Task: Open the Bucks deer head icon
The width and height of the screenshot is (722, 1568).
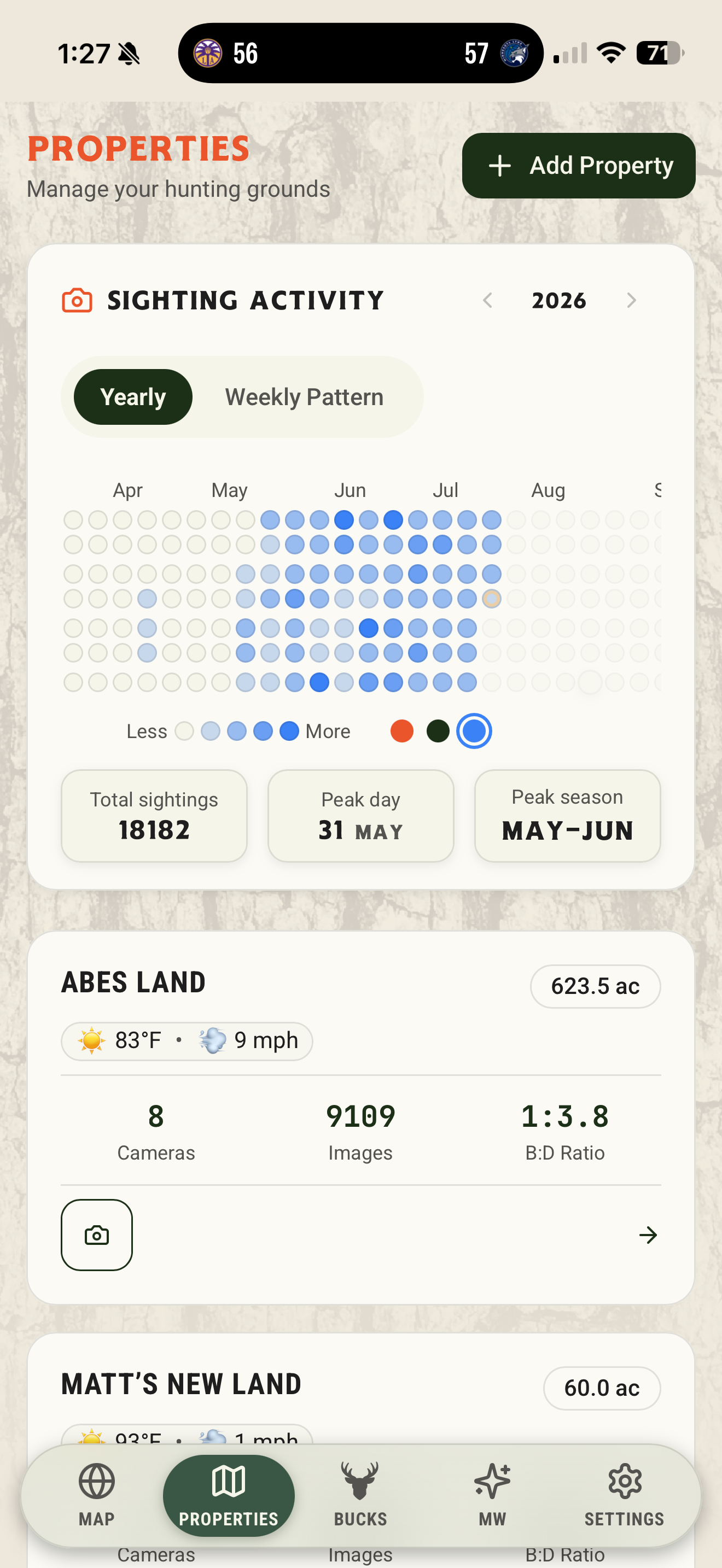Action: (x=360, y=1481)
